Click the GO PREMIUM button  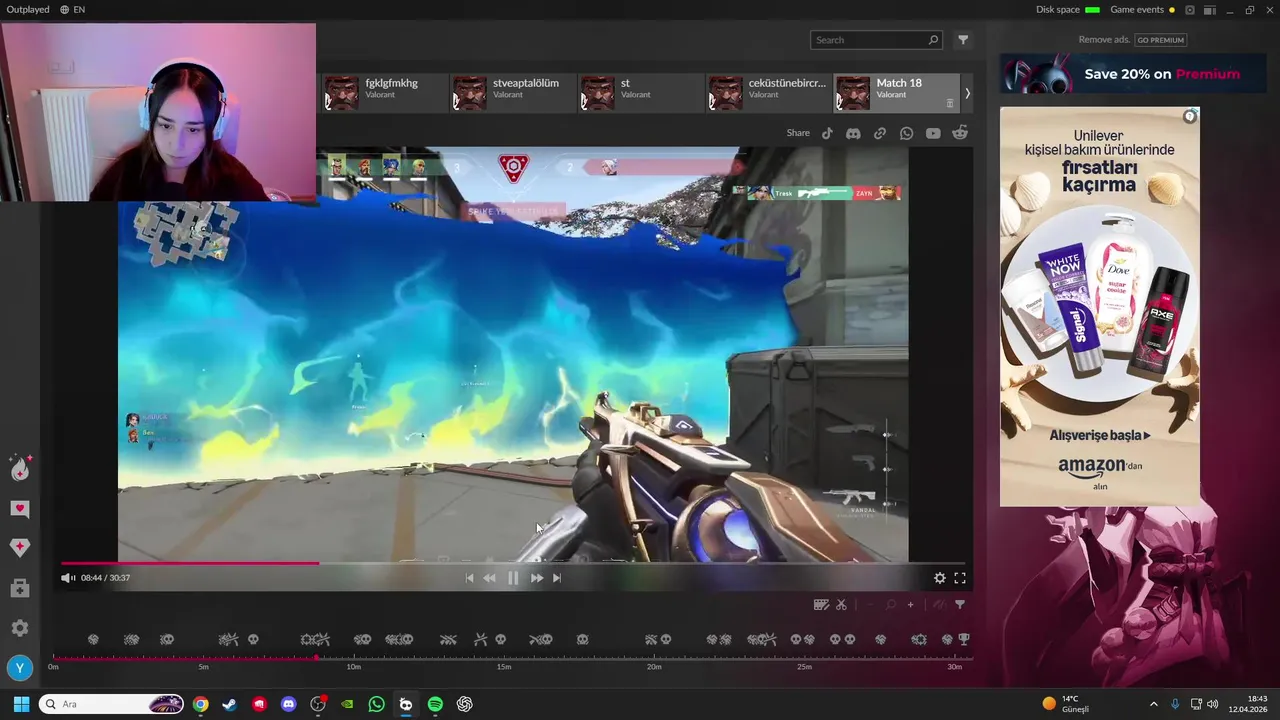pos(1160,40)
